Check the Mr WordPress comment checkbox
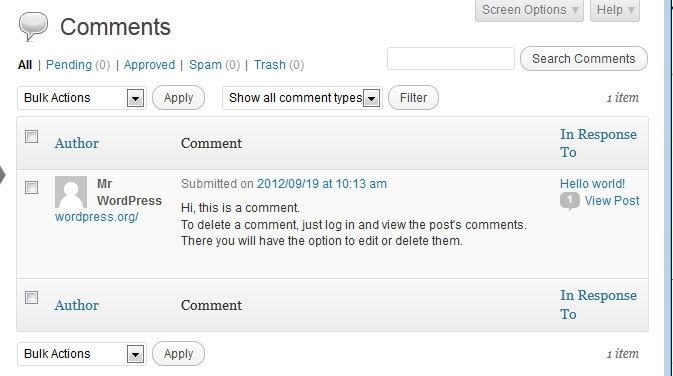The width and height of the screenshot is (673, 376). (x=31, y=188)
